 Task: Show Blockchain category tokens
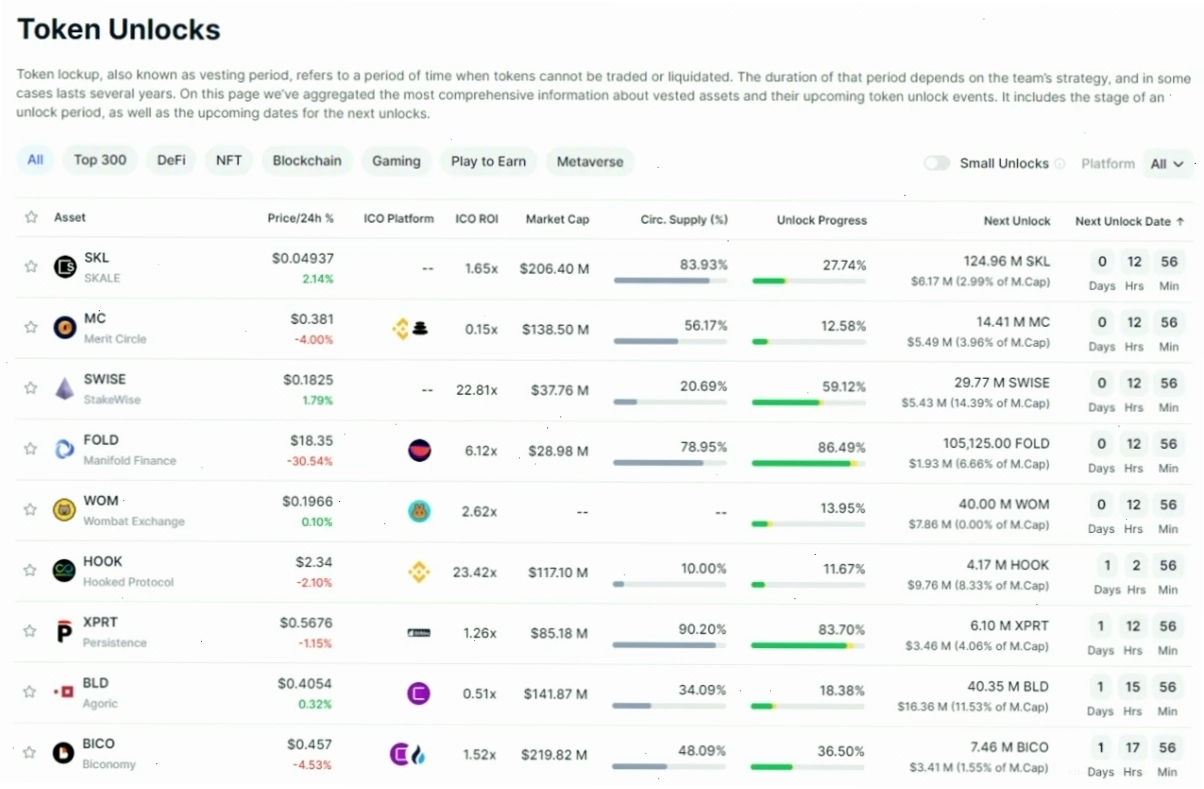click(x=307, y=160)
